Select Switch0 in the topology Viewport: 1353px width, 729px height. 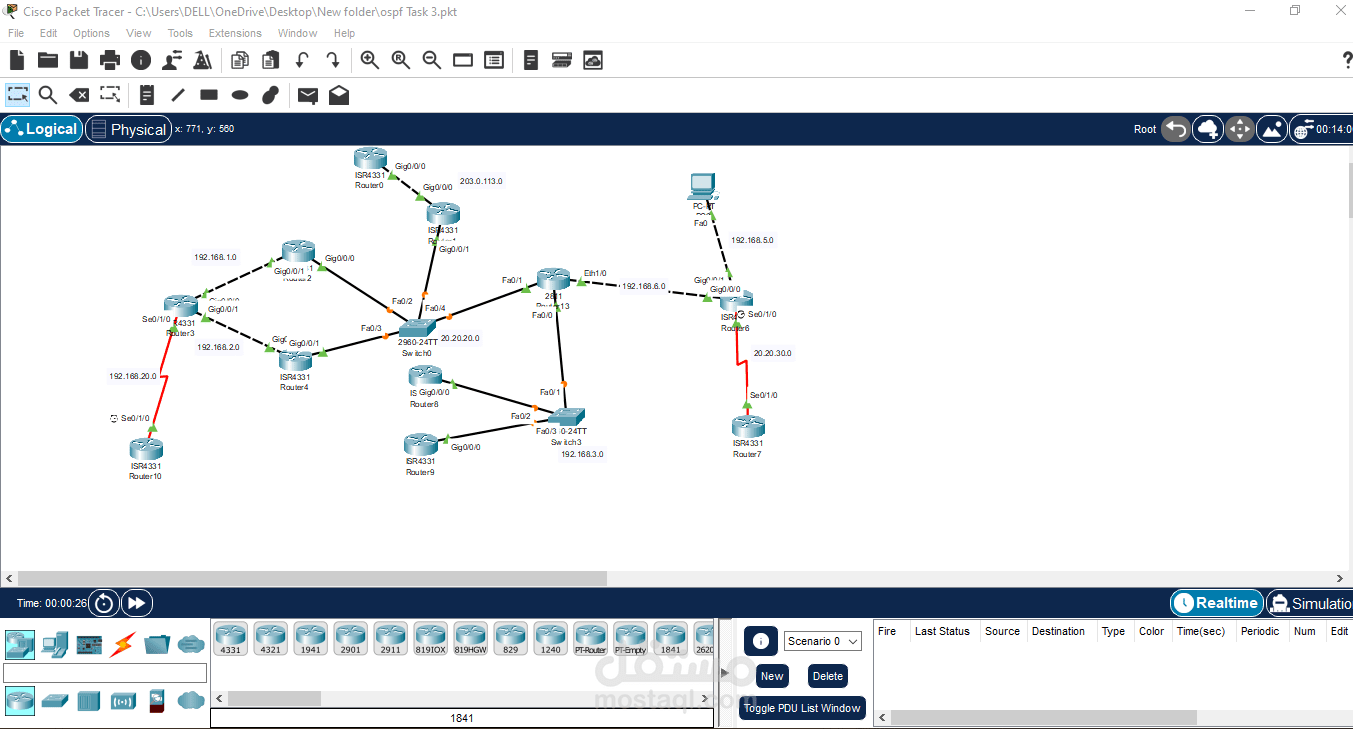point(416,329)
